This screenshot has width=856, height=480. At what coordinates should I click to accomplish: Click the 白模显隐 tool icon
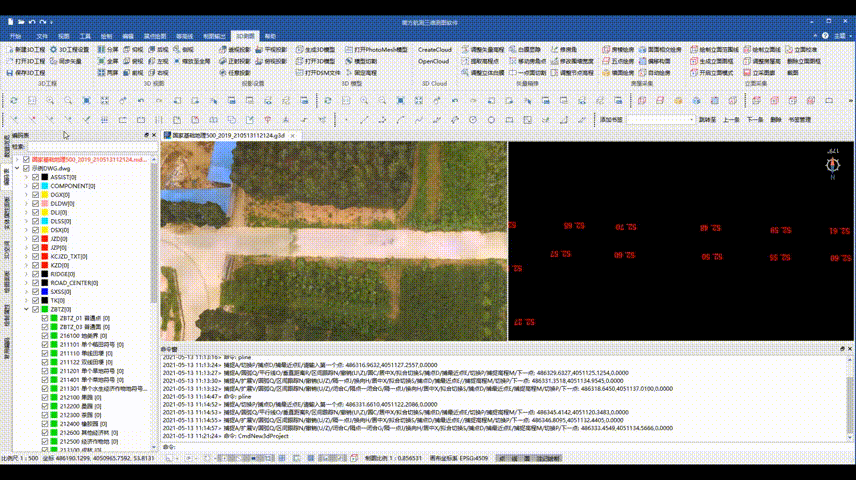pyautogui.click(x=511, y=49)
